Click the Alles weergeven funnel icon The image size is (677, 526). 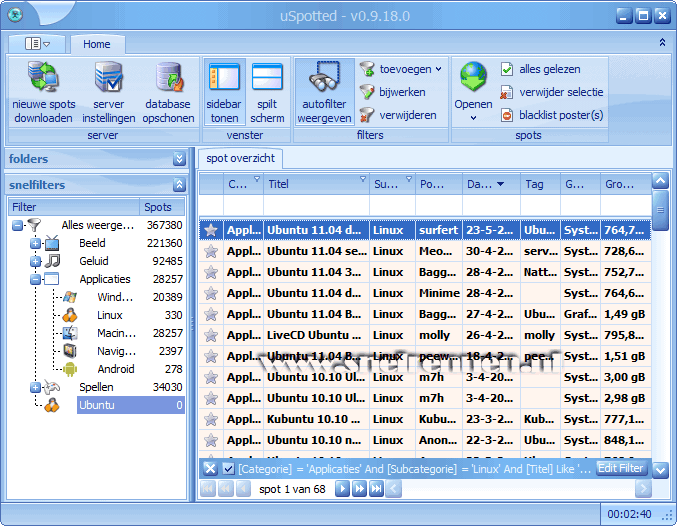34,225
